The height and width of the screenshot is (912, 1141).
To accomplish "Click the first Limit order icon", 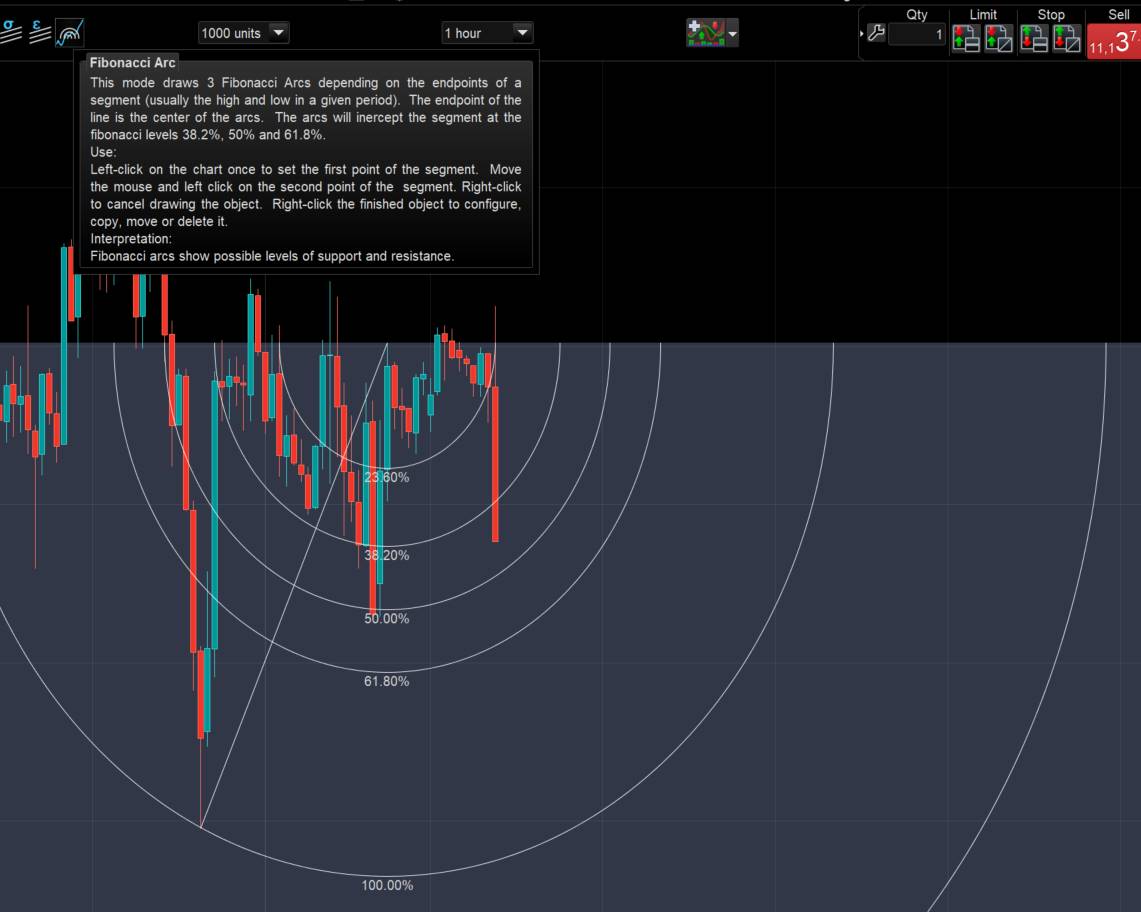I will click(x=966, y=39).
